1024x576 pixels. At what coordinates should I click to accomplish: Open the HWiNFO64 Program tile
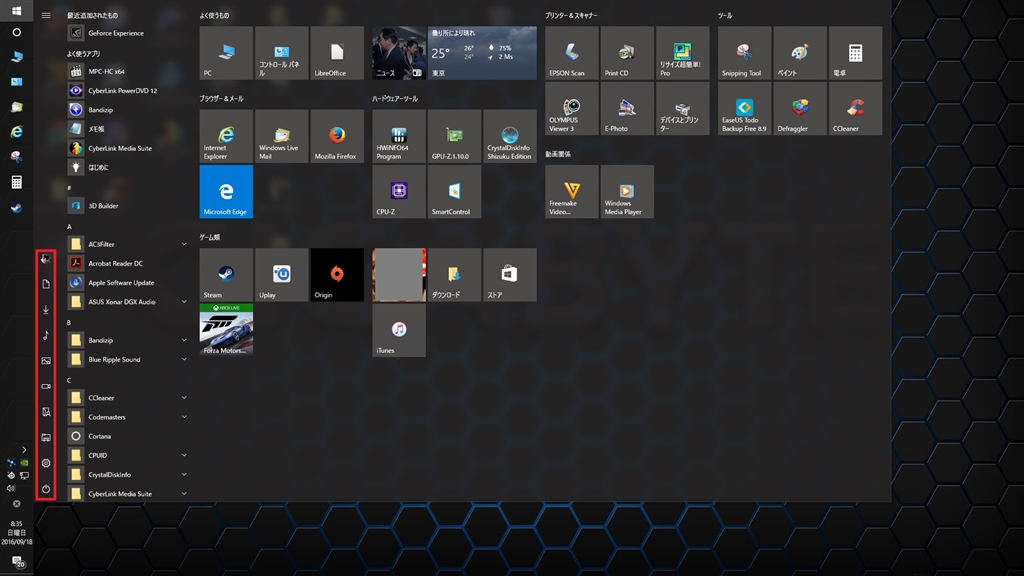click(x=399, y=136)
